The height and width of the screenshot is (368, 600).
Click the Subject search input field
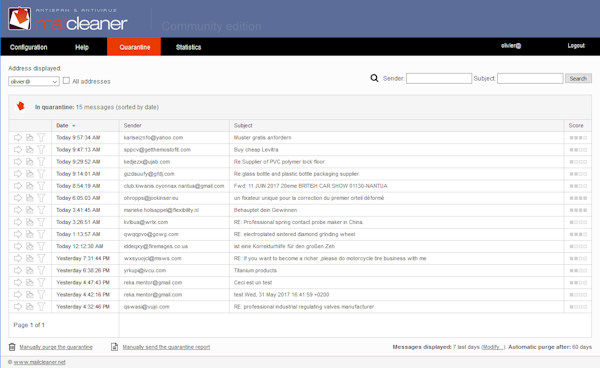pyautogui.click(x=530, y=78)
